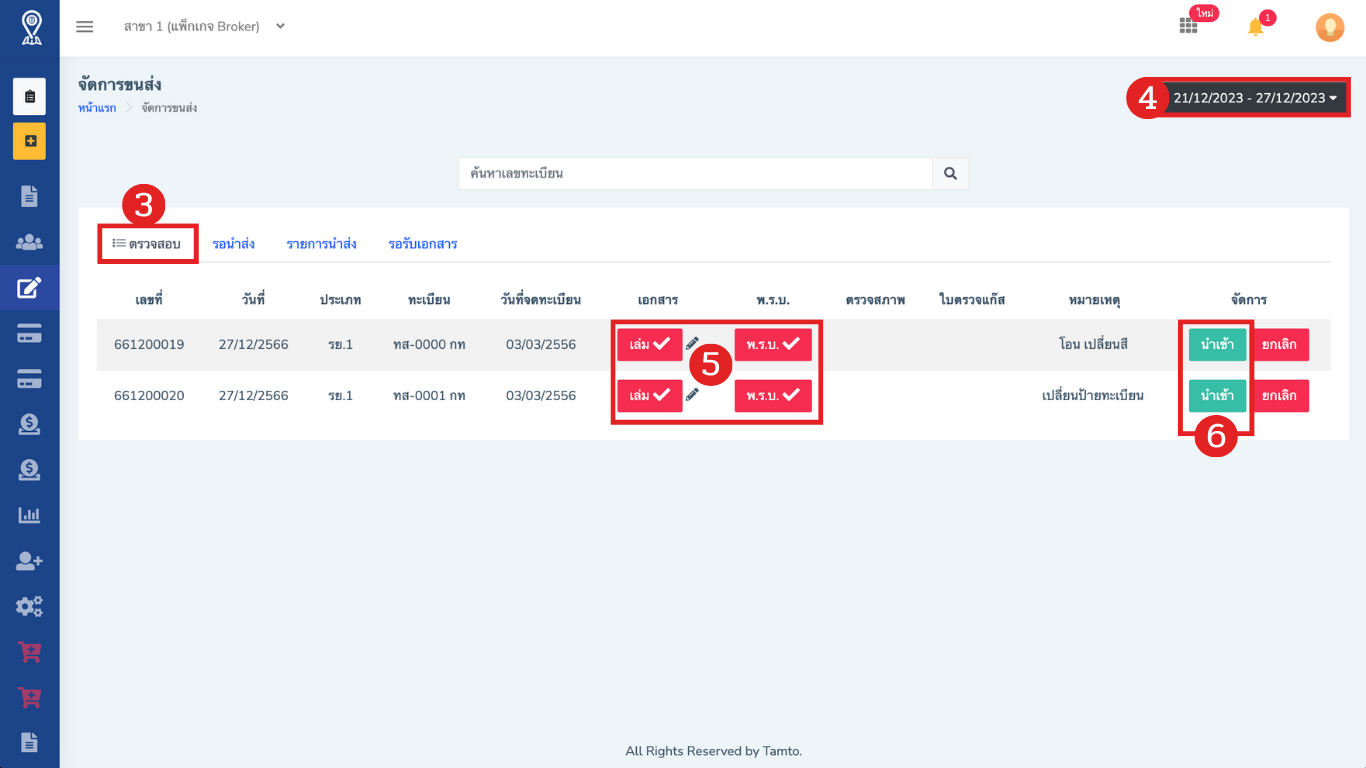Click นำเข้า for the เปลี่ยนป้ายทะเบียน row
The image size is (1366, 768).
point(1217,395)
